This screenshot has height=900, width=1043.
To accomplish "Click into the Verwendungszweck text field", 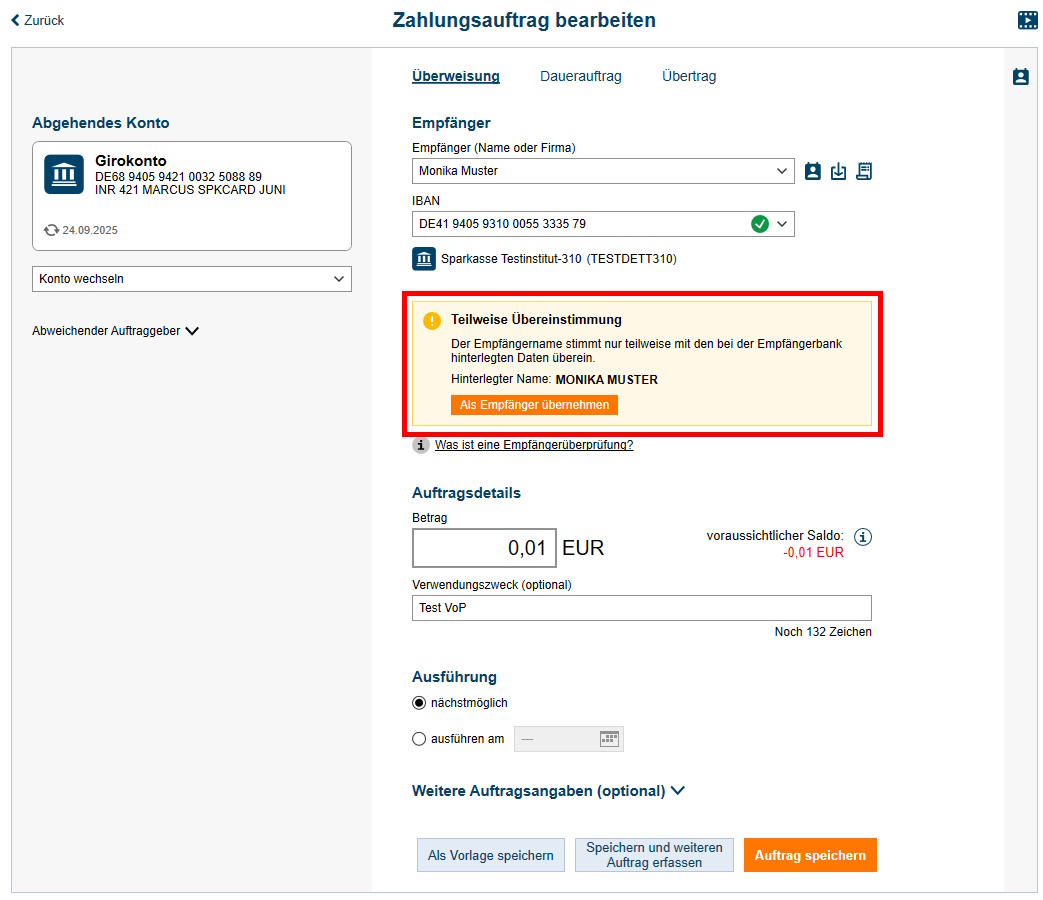I will tap(641, 608).
